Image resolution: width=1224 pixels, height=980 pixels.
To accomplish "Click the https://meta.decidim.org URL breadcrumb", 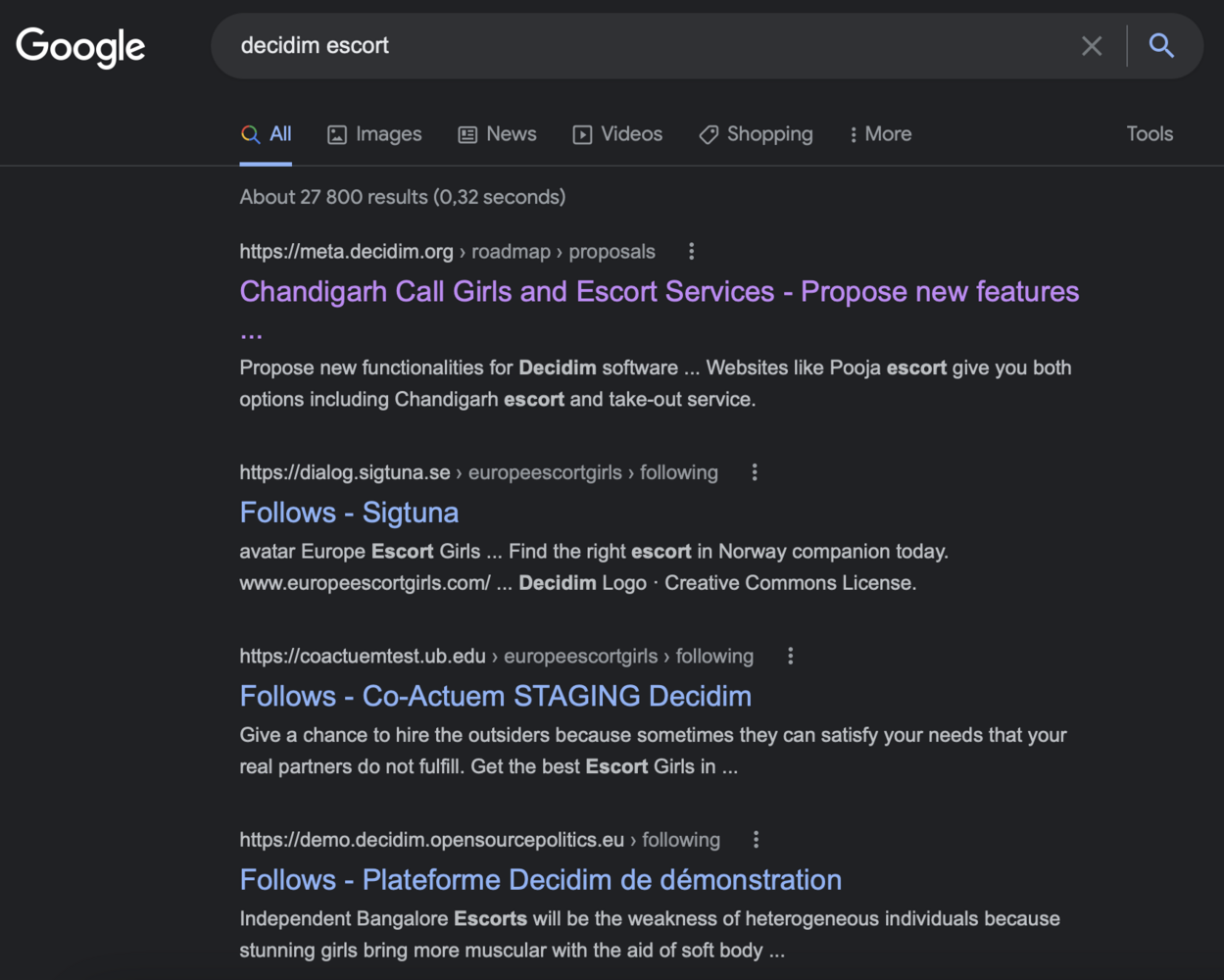I will point(346,252).
